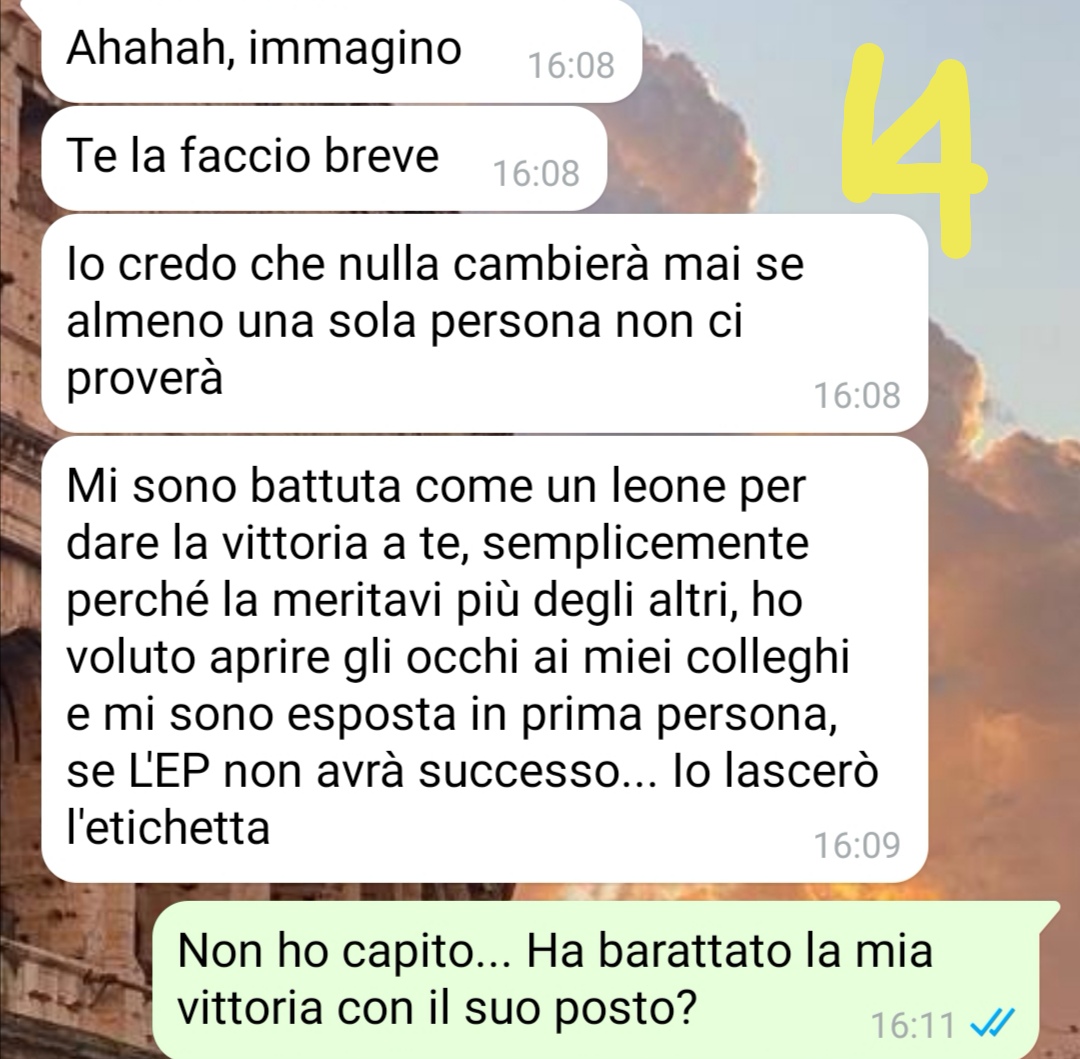This screenshot has width=1080, height=1059.
Task: Click the word "l'etichetta" ending the long message
Action: 167,826
